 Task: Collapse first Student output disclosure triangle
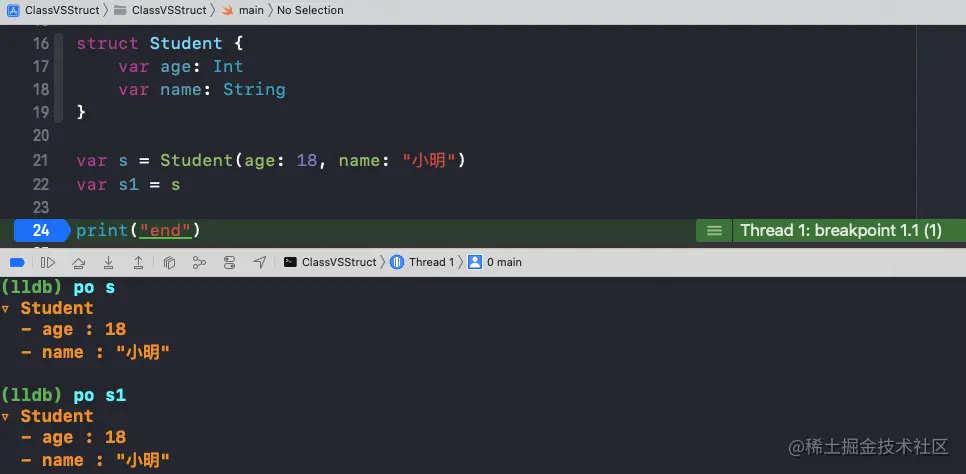[6, 309]
